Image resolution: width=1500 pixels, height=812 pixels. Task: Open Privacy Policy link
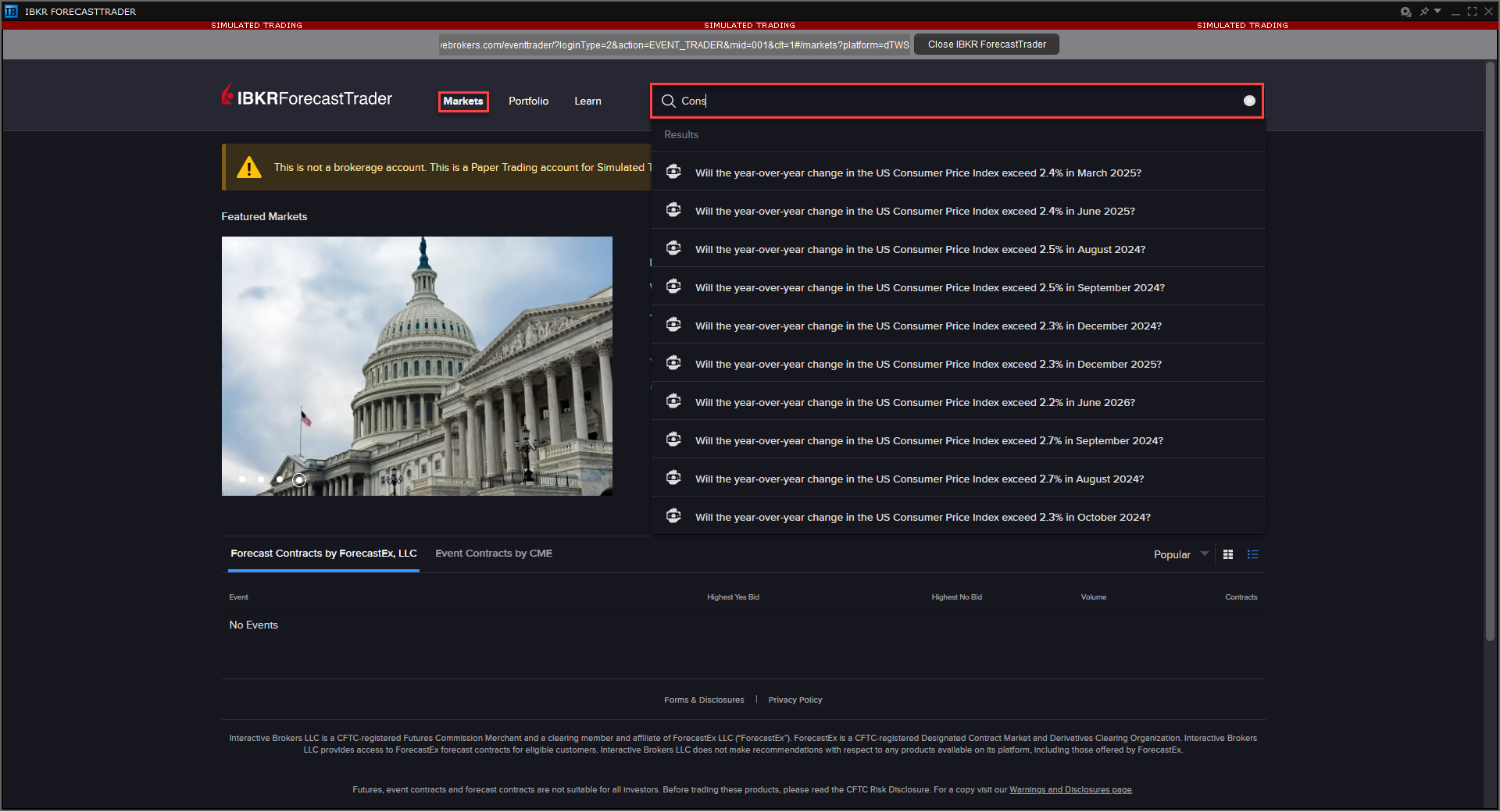pos(795,700)
